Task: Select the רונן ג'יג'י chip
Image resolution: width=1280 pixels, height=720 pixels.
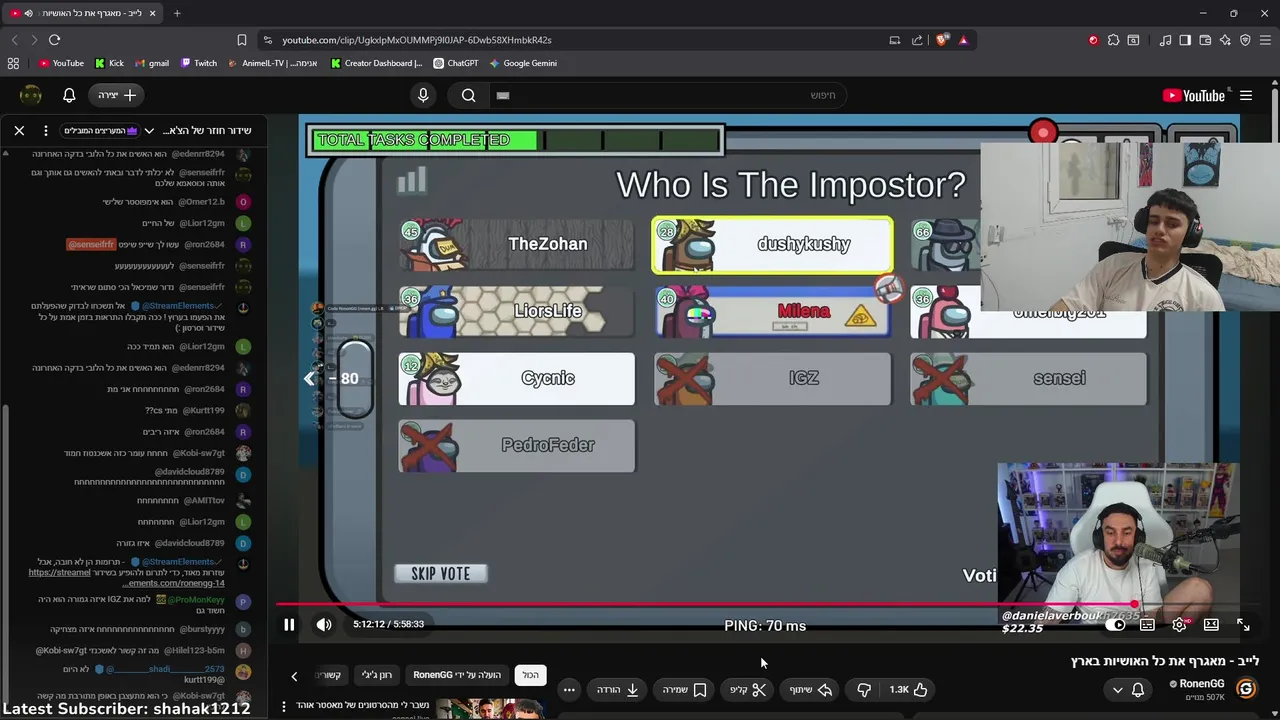Action: click(x=377, y=675)
